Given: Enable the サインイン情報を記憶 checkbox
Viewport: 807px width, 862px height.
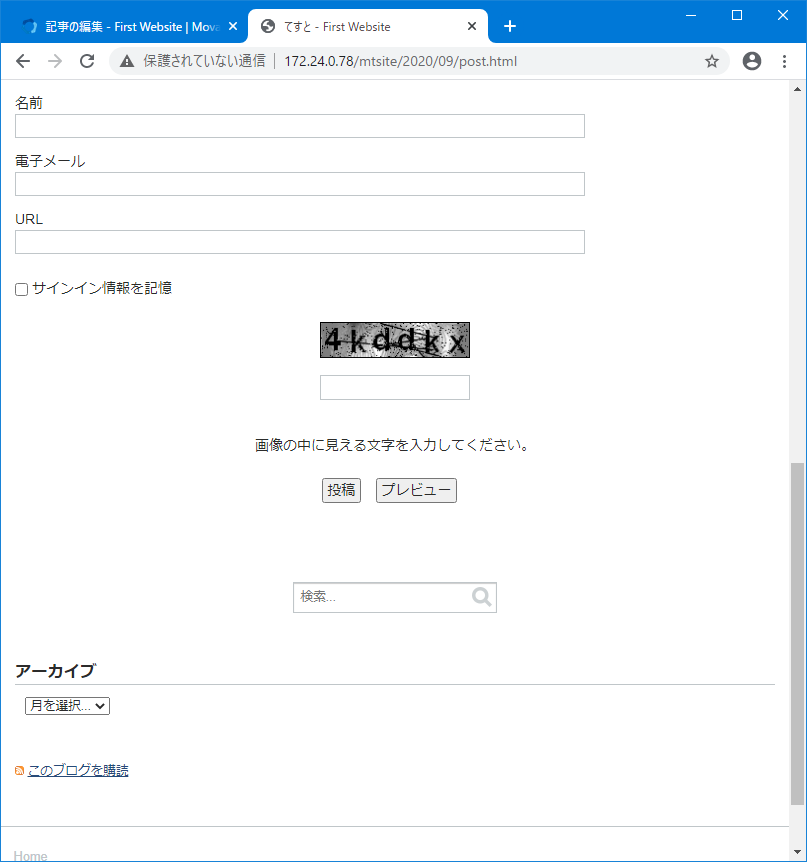Looking at the screenshot, I should coord(21,289).
